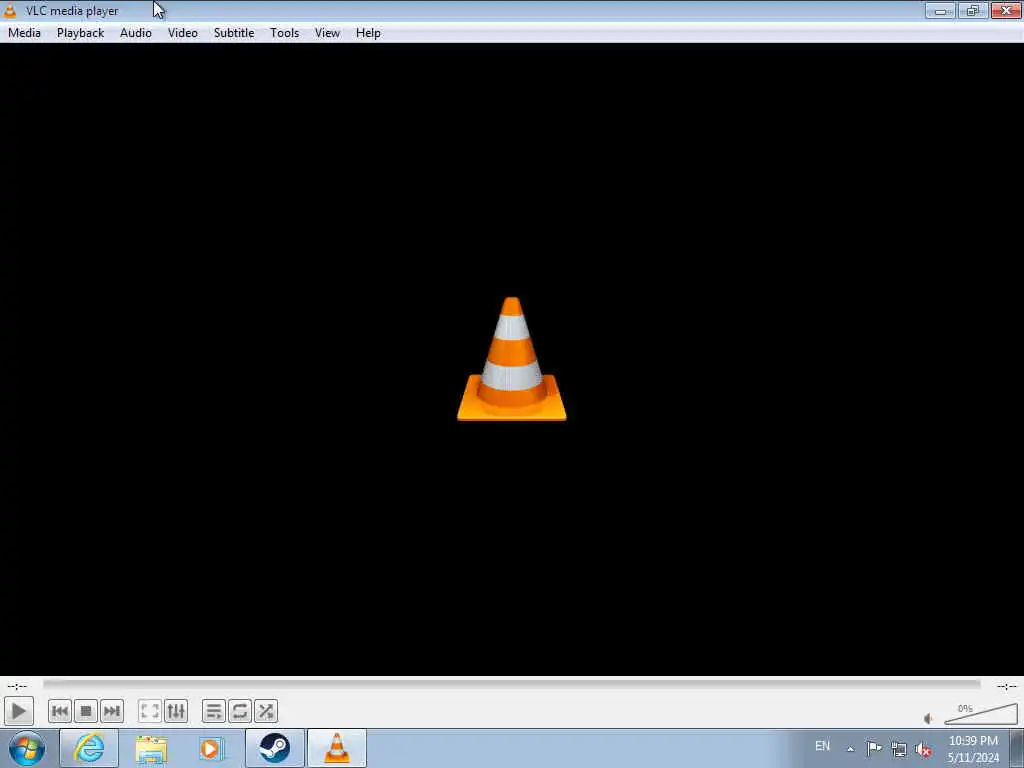Toggle fullscreen video mode
The height and width of the screenshot is (768, 1024).
(150, 711)
